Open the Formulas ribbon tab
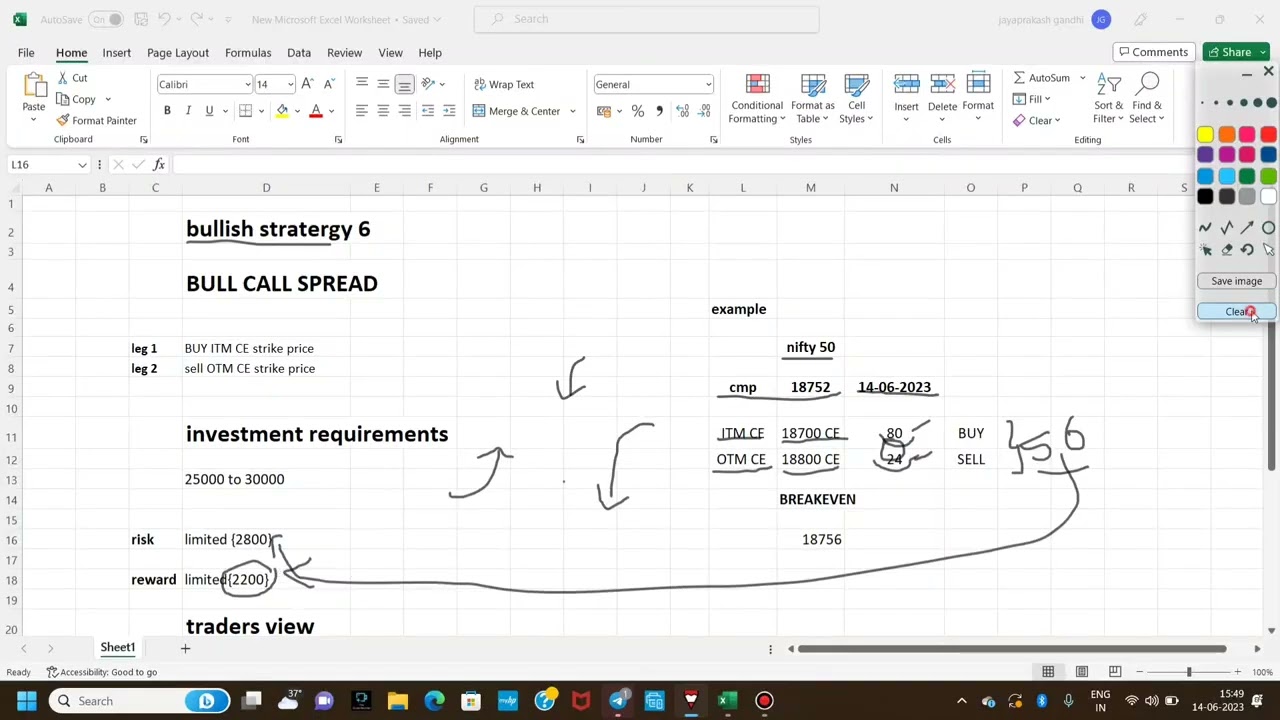 pos(248,52)
